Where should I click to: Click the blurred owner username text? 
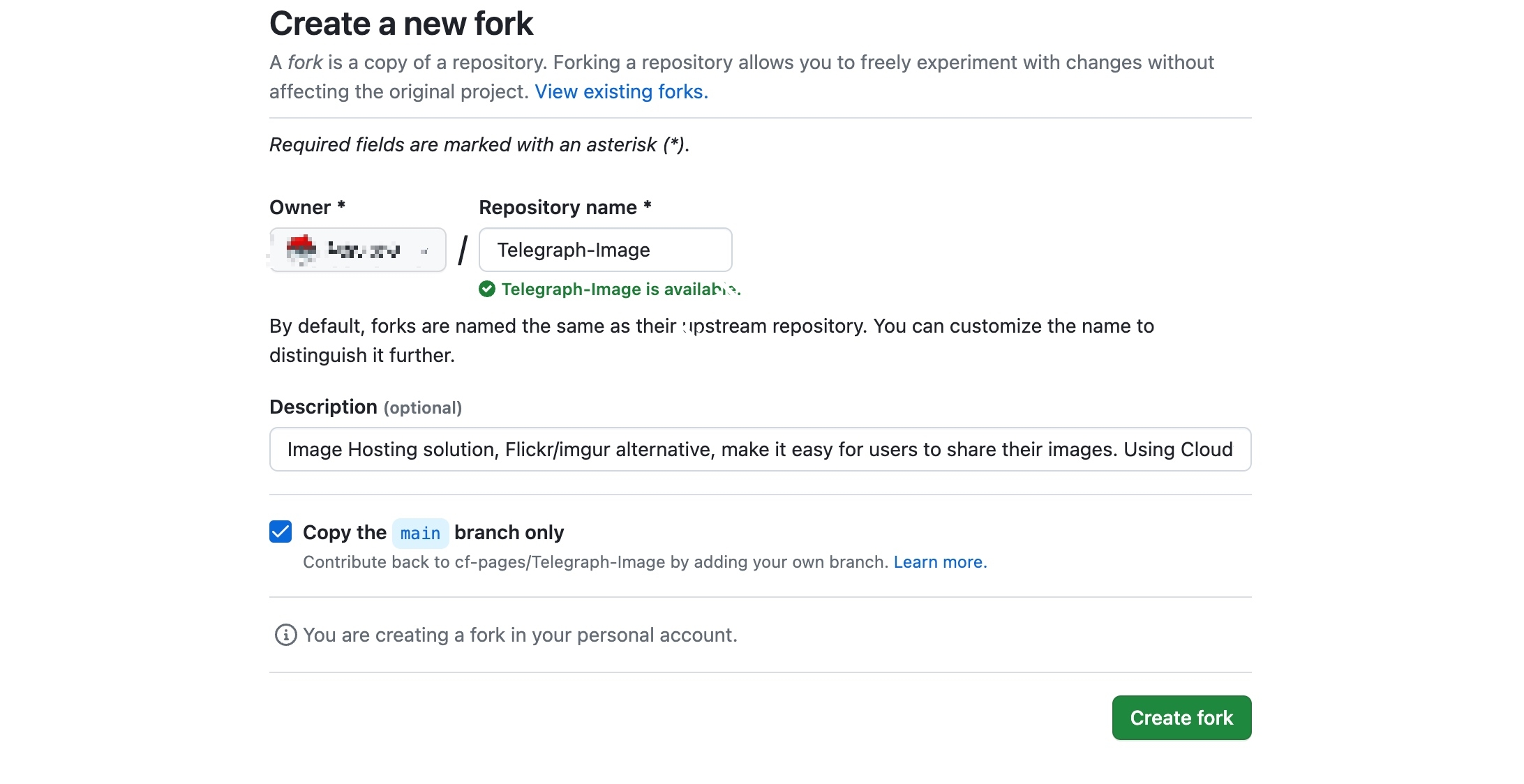tap(364, 250)
